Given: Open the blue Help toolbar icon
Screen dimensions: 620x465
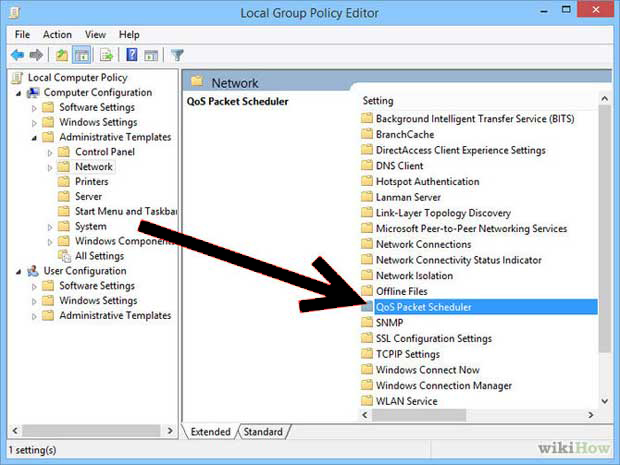Looking at the screenshot, I should [131, 55].
